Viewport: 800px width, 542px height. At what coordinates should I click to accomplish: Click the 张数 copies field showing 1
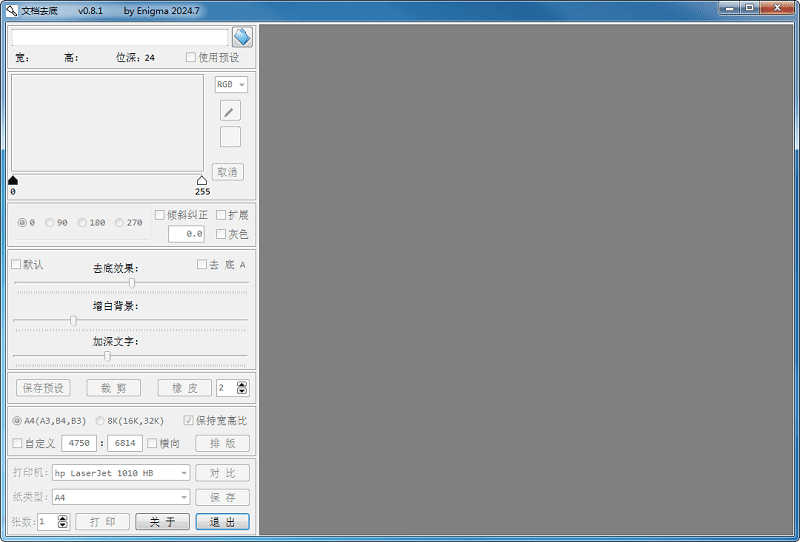pyautogui.click(x=47, y=522)
